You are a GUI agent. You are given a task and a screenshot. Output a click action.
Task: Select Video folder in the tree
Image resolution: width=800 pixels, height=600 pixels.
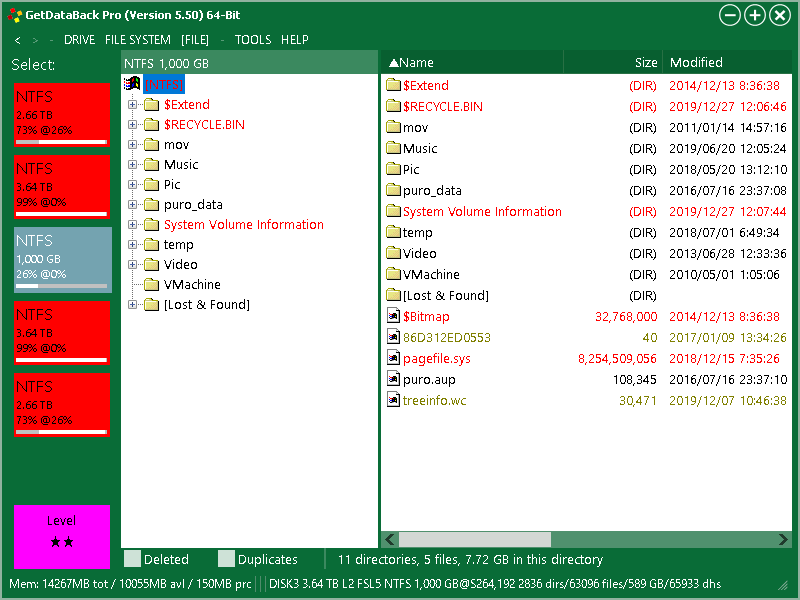(181, 264)
